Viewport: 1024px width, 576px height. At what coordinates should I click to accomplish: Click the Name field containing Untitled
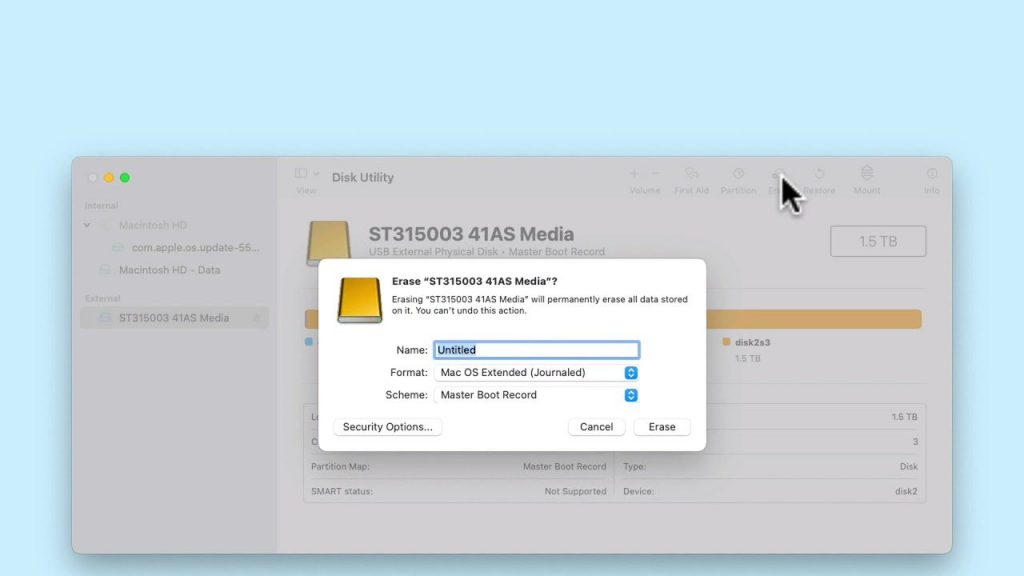[536, 350]
